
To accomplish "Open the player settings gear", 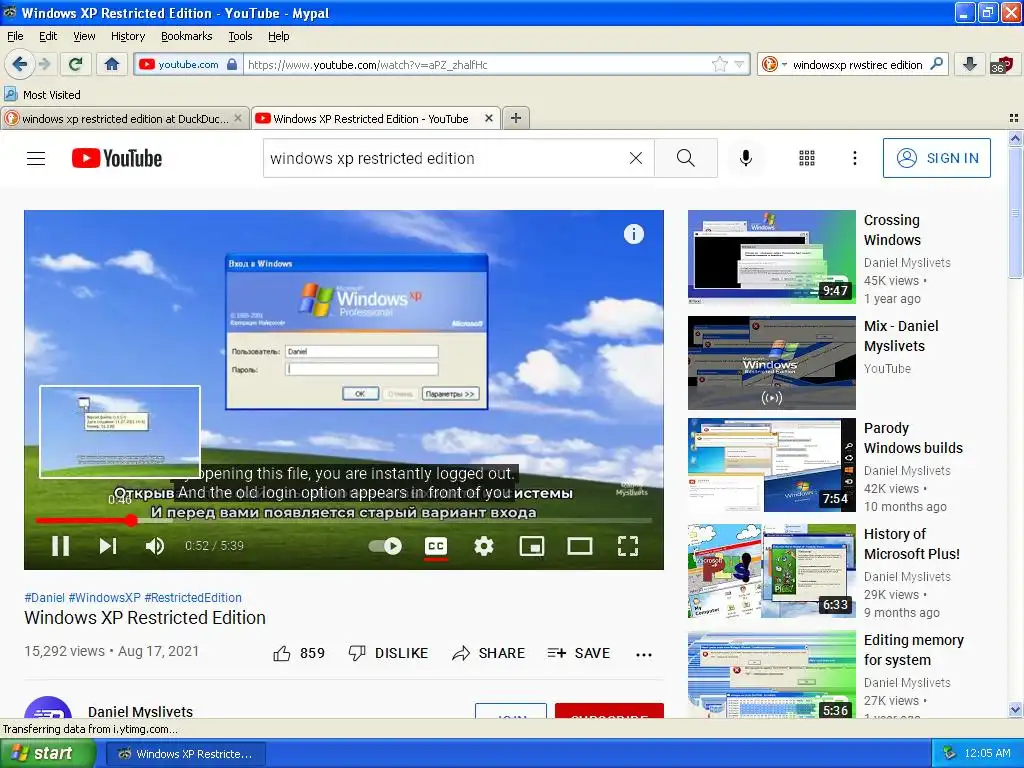I will pyautogui.click(x=484, y=546).
